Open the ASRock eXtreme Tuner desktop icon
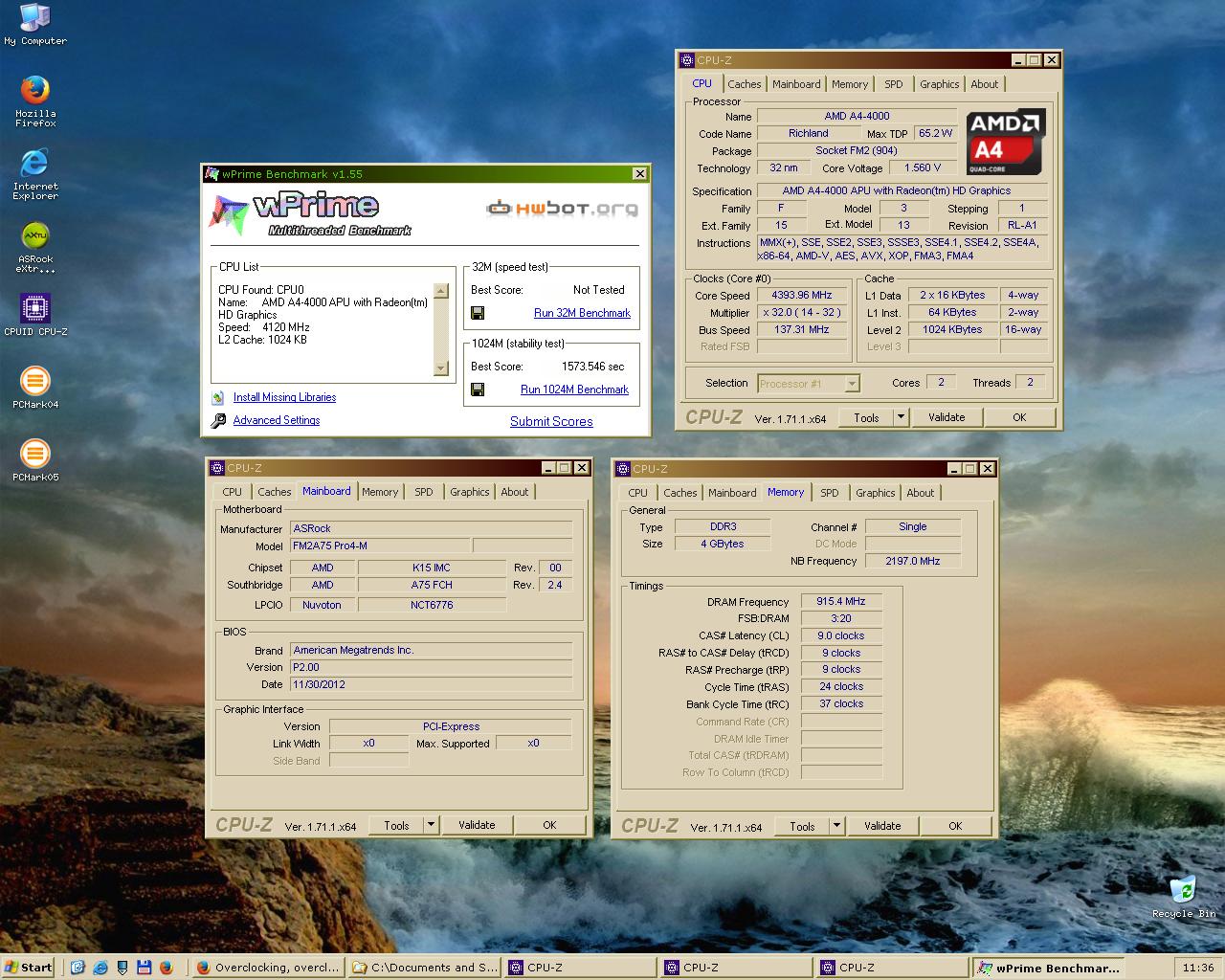 pyautogui.click(x=35, y=247)
